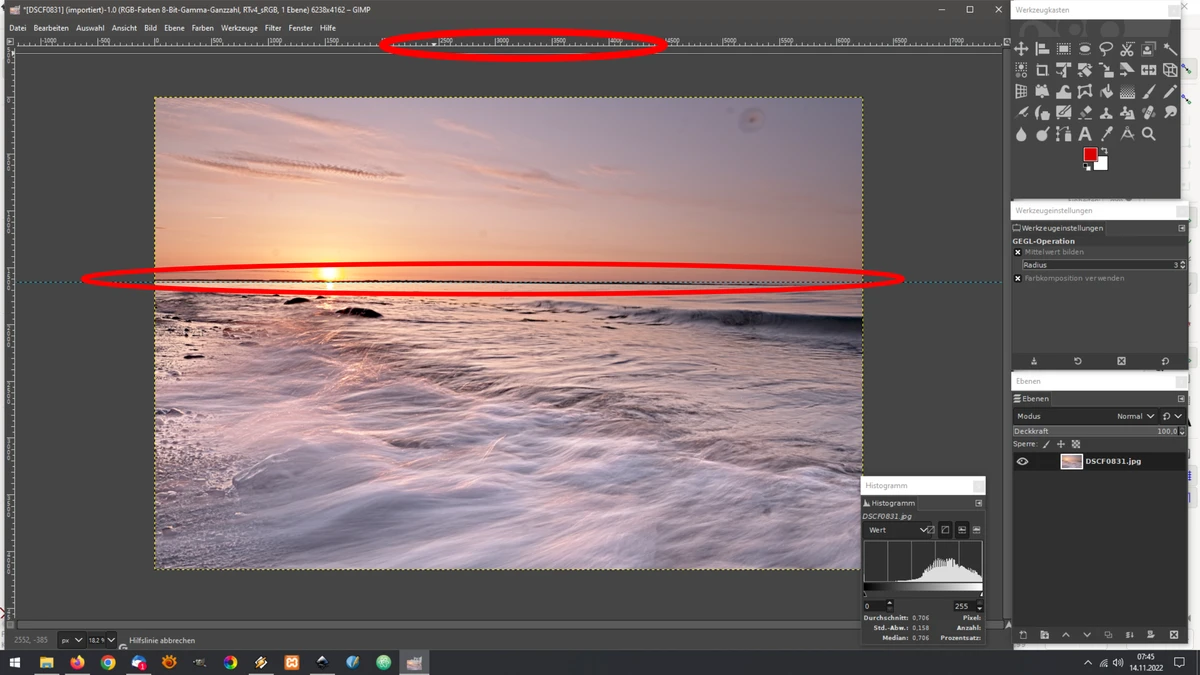1200x675 pixels.
Task: Toggle Farbkomposition verwenden checkbox
Action: point(1018,278)
